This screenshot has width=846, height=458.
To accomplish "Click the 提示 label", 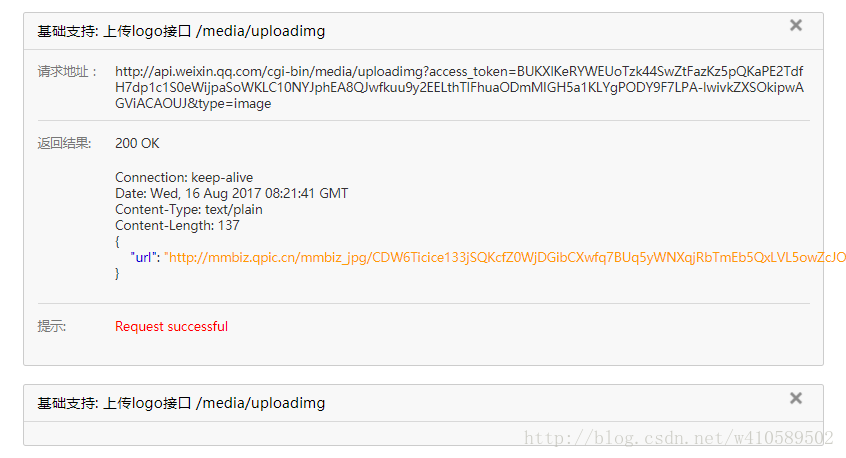I will pos(53,326).
